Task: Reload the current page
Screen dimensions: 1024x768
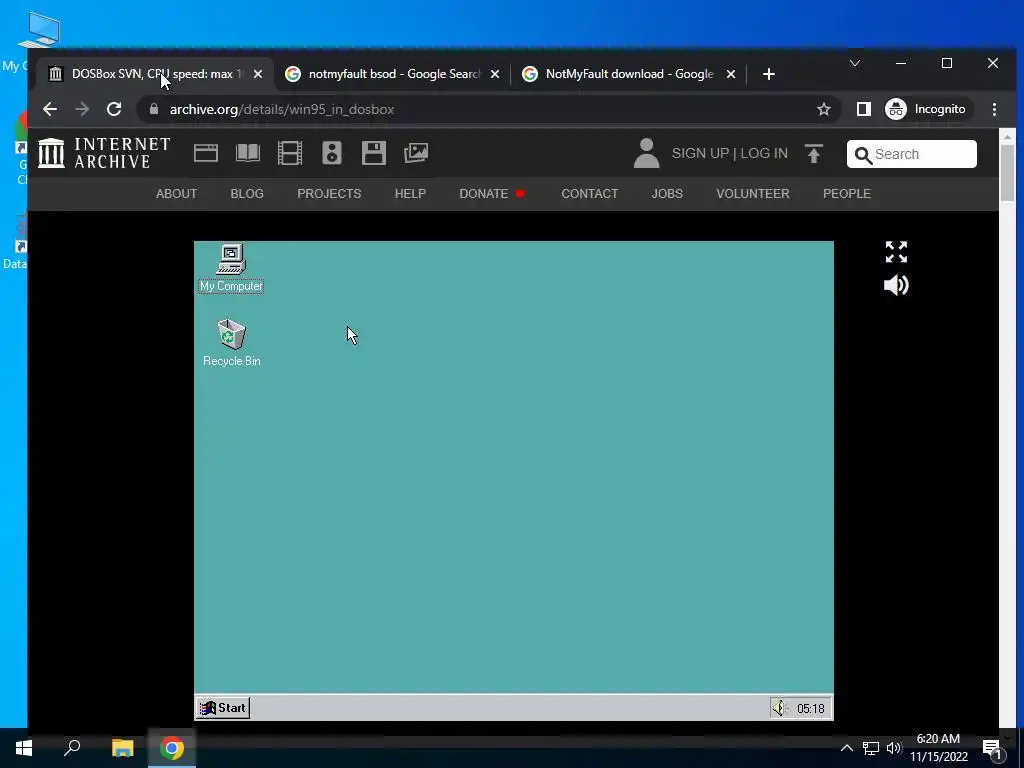Action: [114, 109]
